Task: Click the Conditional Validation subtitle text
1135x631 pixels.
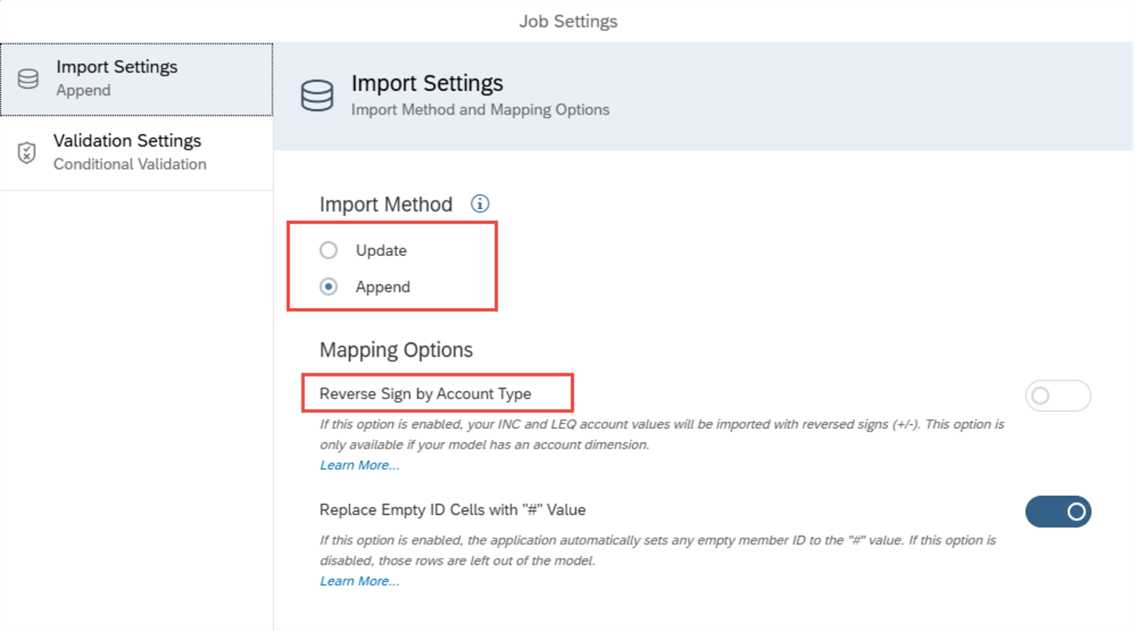Action: [x=130, y=164]
